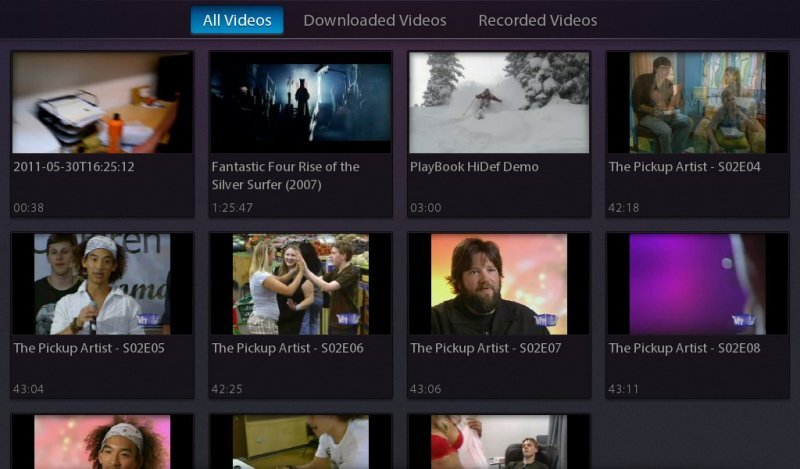Screen dimensions: 800x469
Task: Click the Fantastic Four Rise of the Silver Surfer title
Action: pos(286,176)
